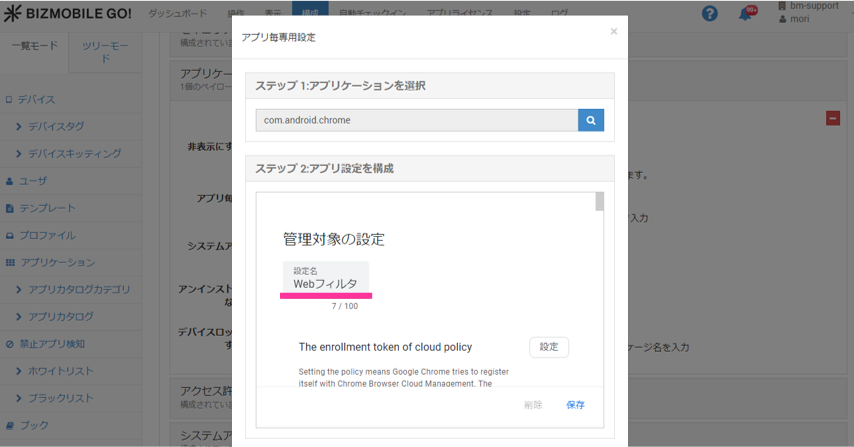The height and width of the screenshot is (447, 854).
Task: Click the 設定名 Webフィルタ field
Action: (326, 278)
